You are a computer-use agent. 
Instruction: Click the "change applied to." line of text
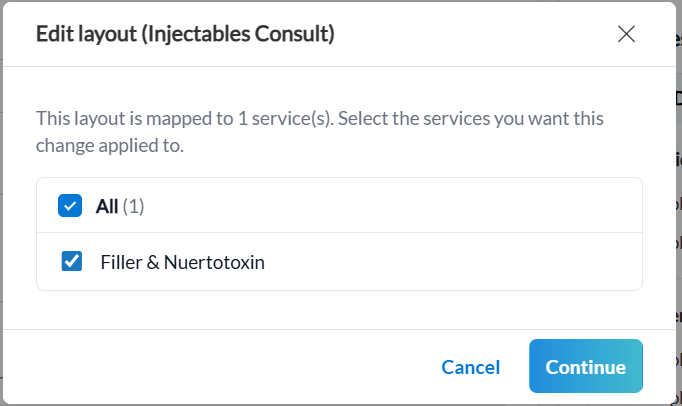click(110, 146)
